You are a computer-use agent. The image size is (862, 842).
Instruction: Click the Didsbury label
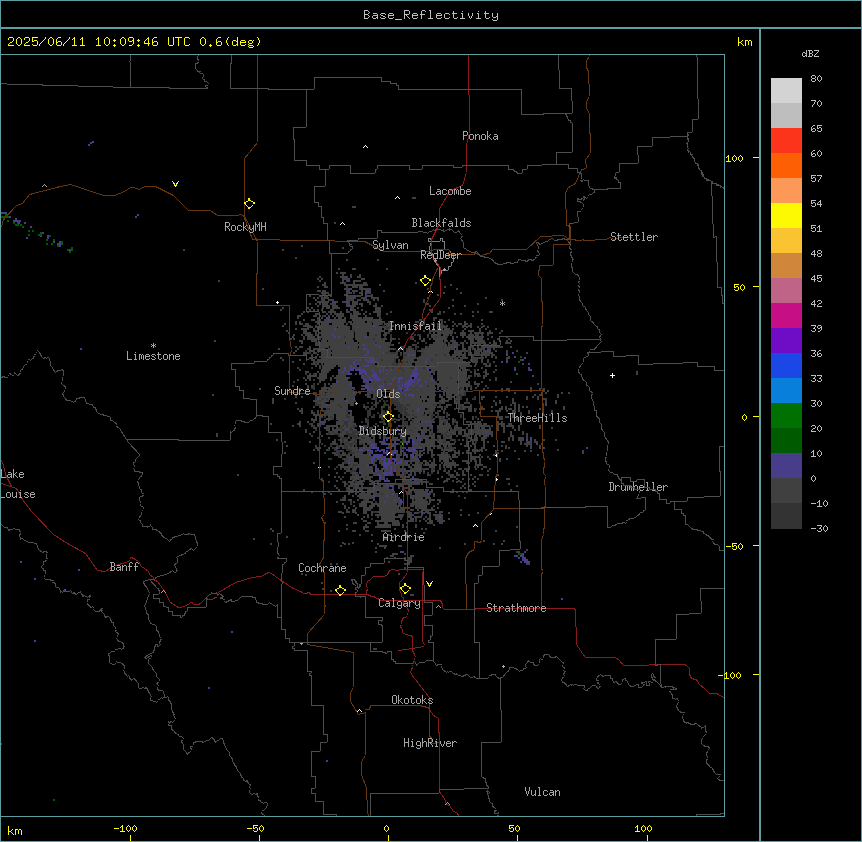383,431
